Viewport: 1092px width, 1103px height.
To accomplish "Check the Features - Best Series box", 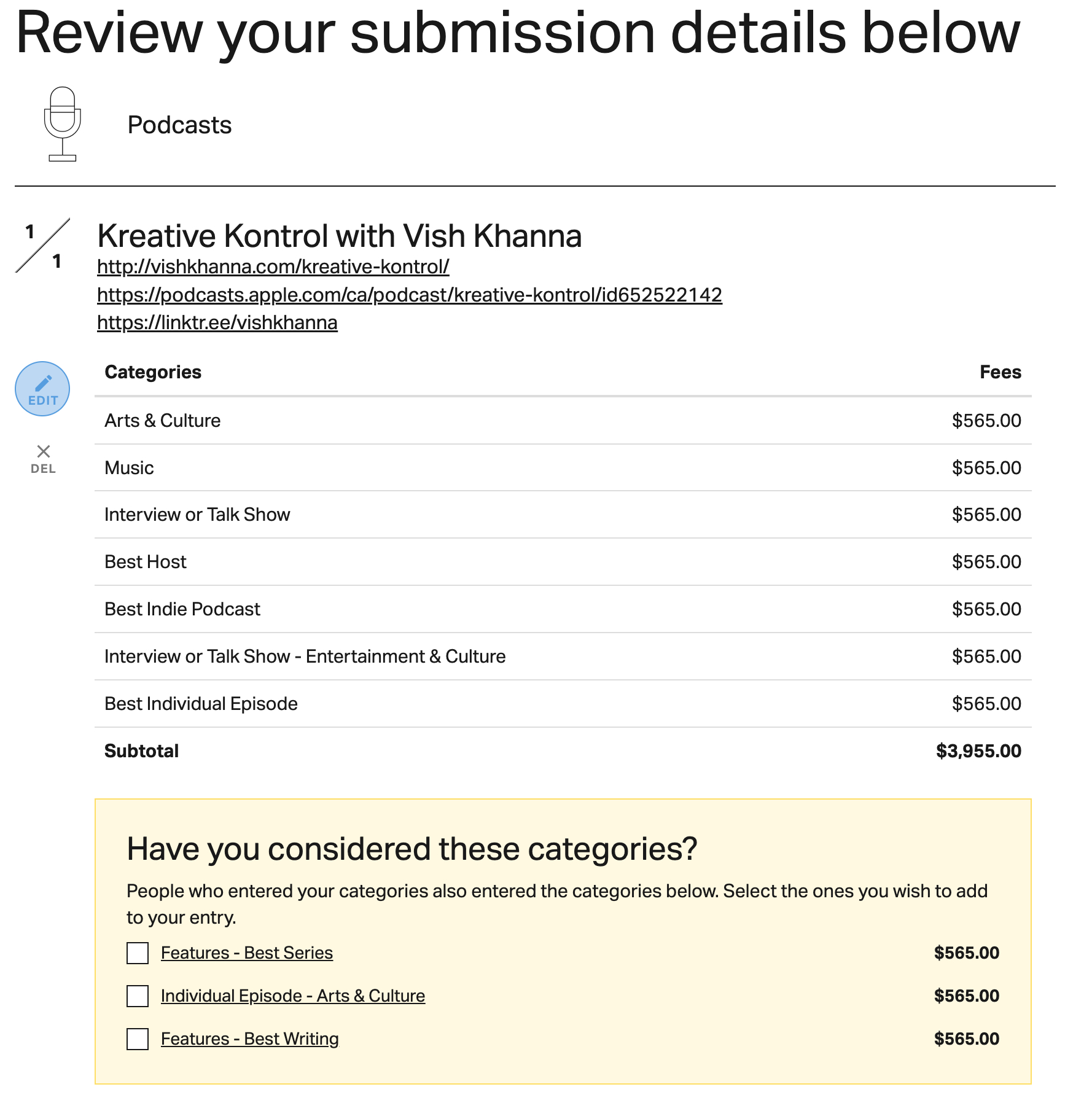I will [x=138, y=953].
